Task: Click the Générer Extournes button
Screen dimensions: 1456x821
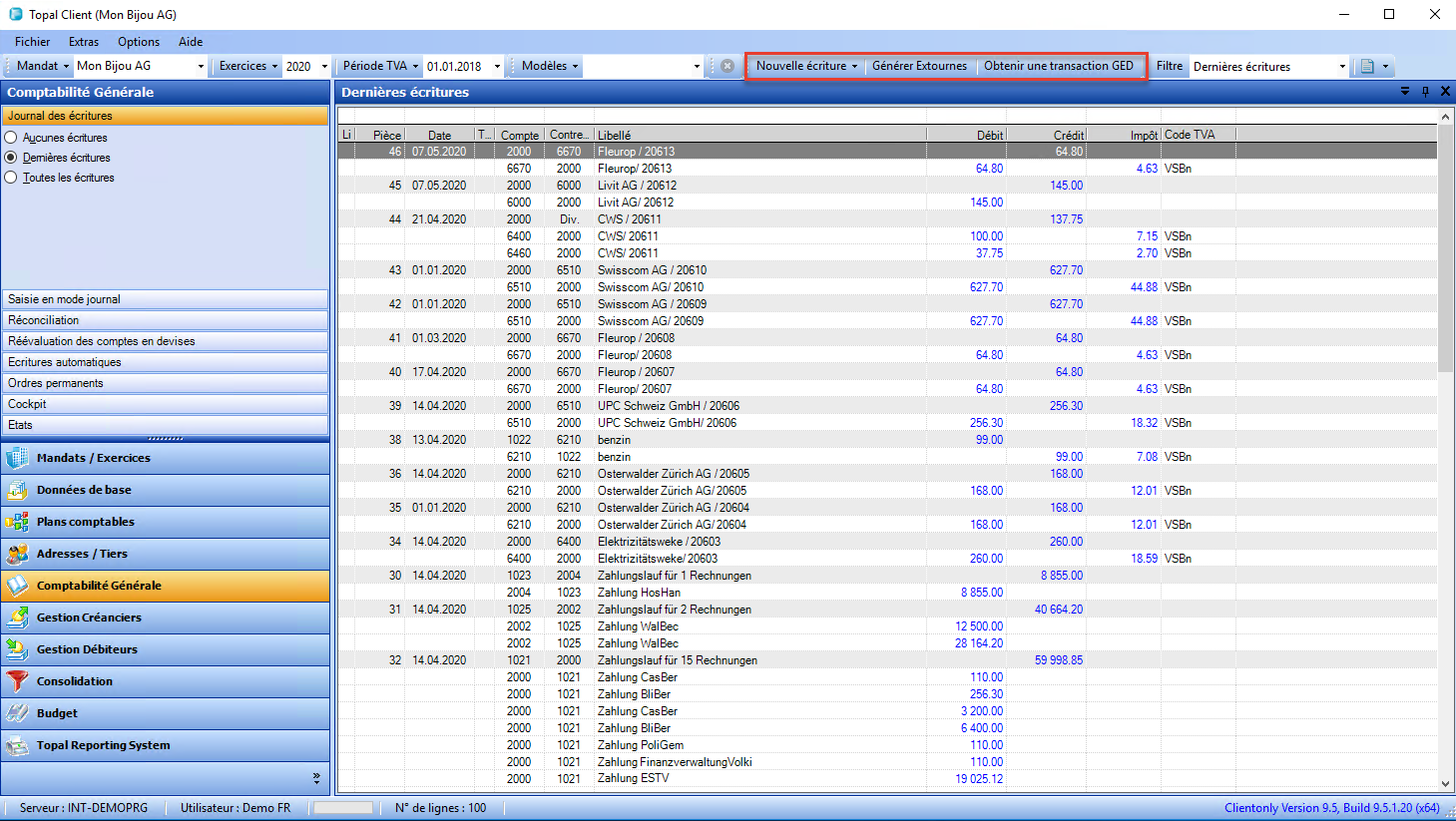Action: coord(919,66)
